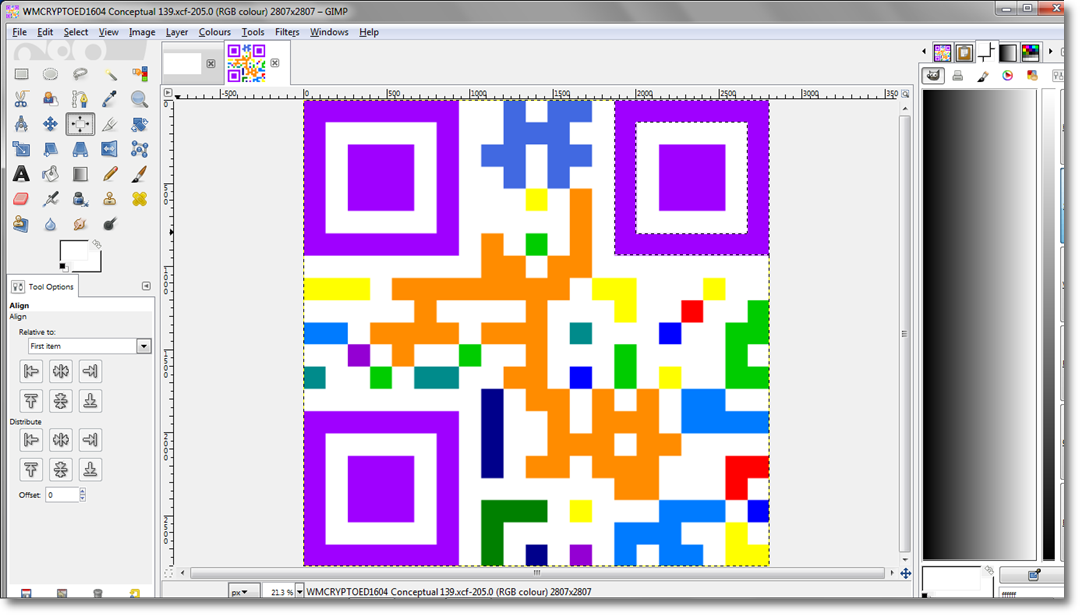
Task: Open the Filters menu
Action: click(287, 32)
